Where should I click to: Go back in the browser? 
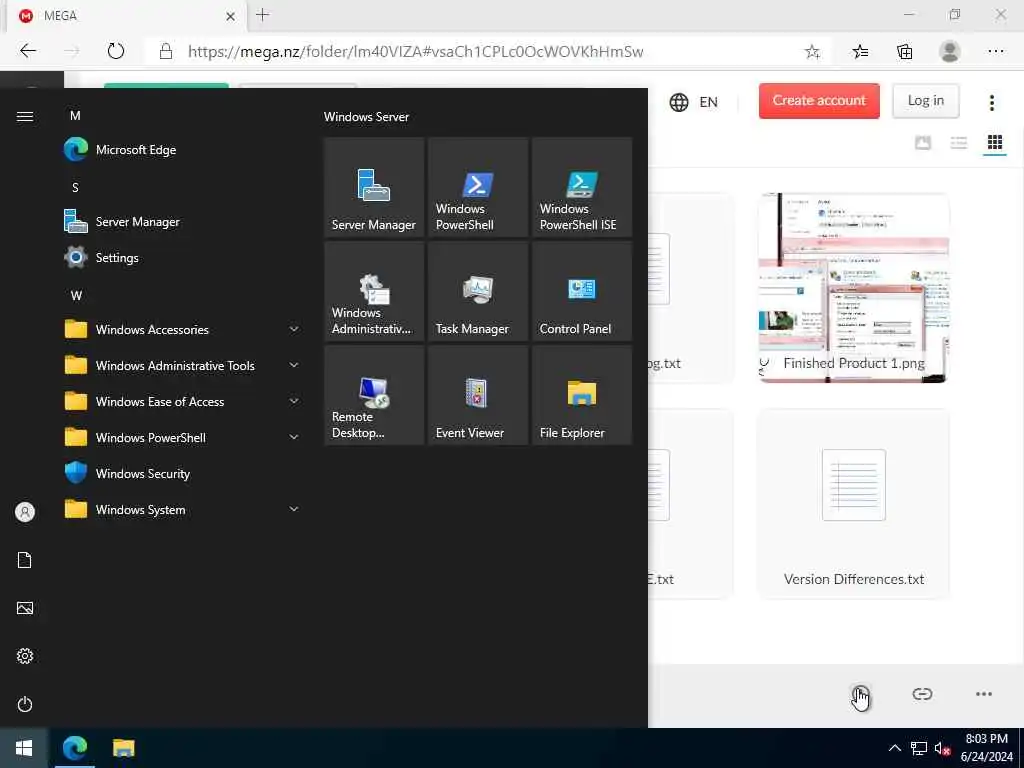click(x=27, y=51)
